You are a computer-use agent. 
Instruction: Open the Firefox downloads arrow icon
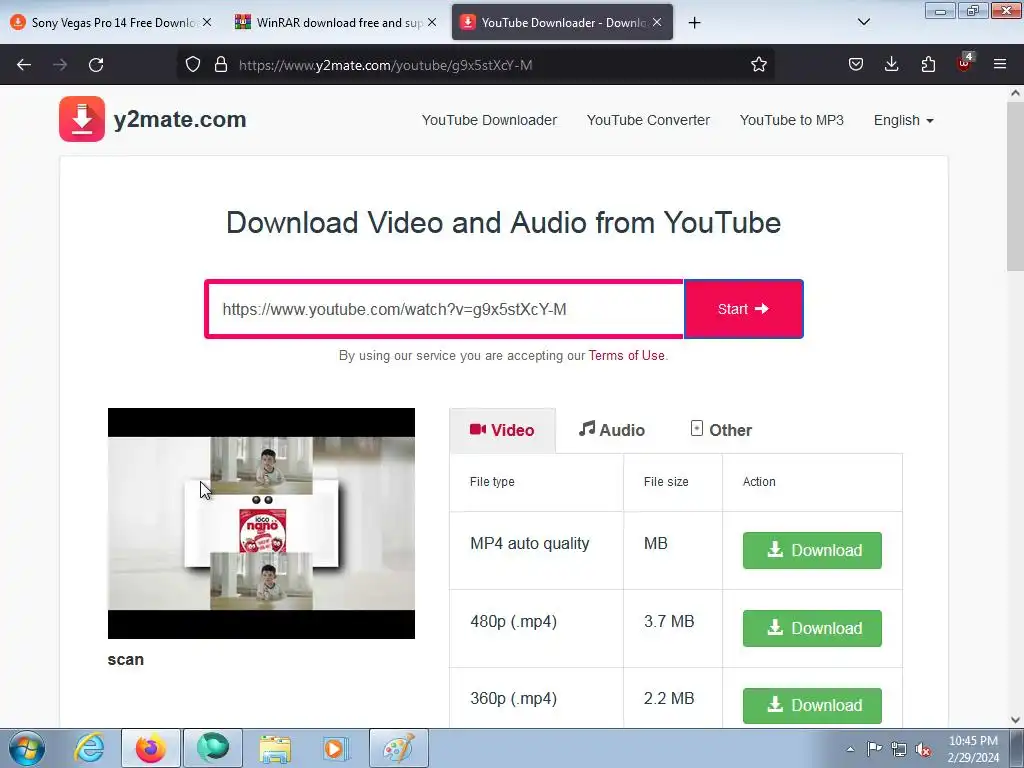coord(891,65)
